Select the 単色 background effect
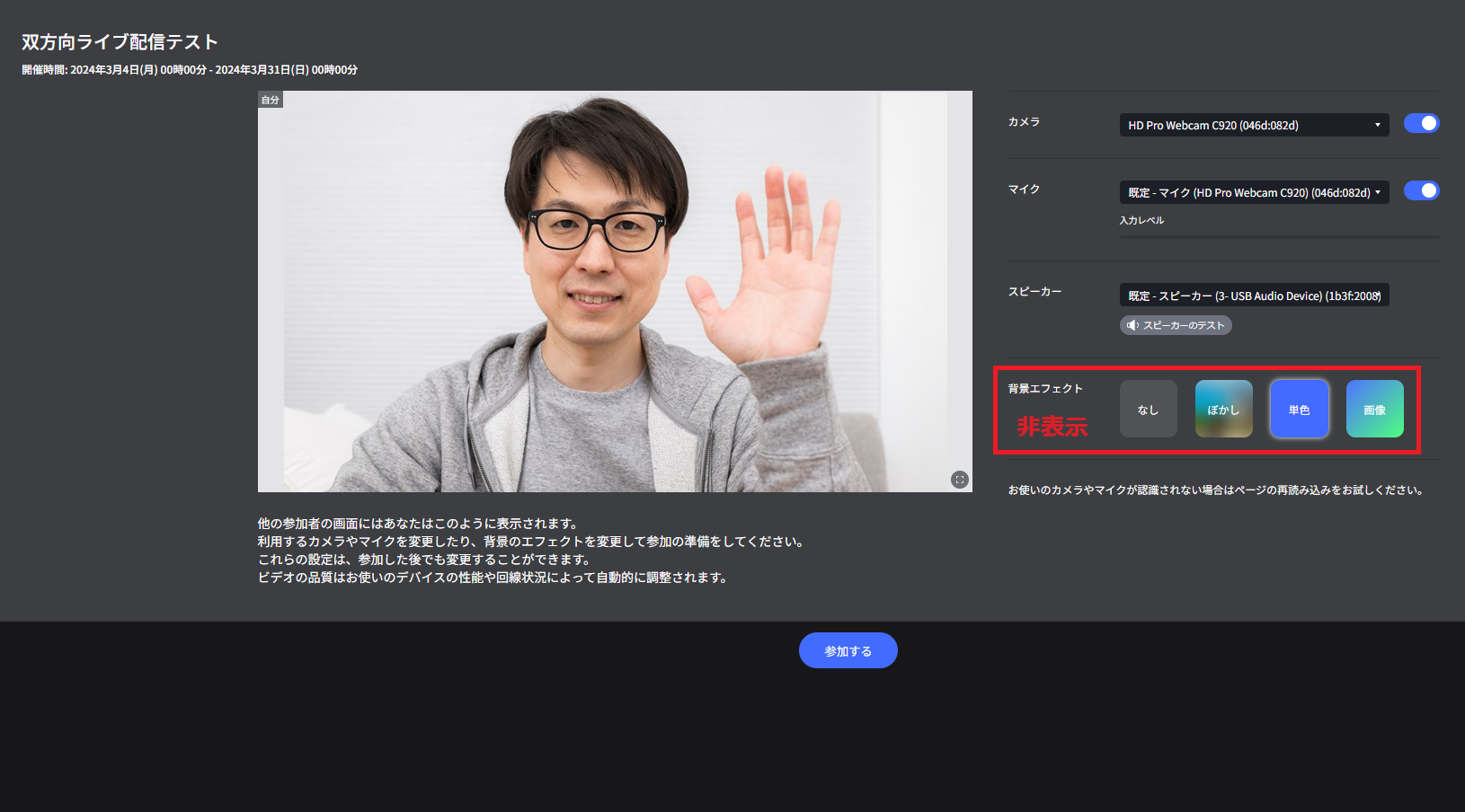 [1299, 409]
